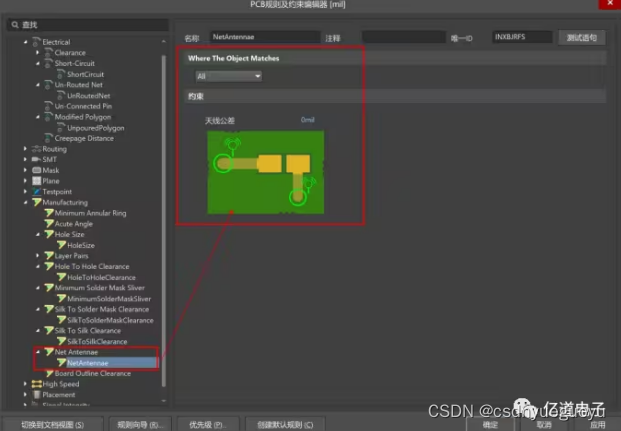
Task: Click the SMT category icon
Action: (36, 159)
